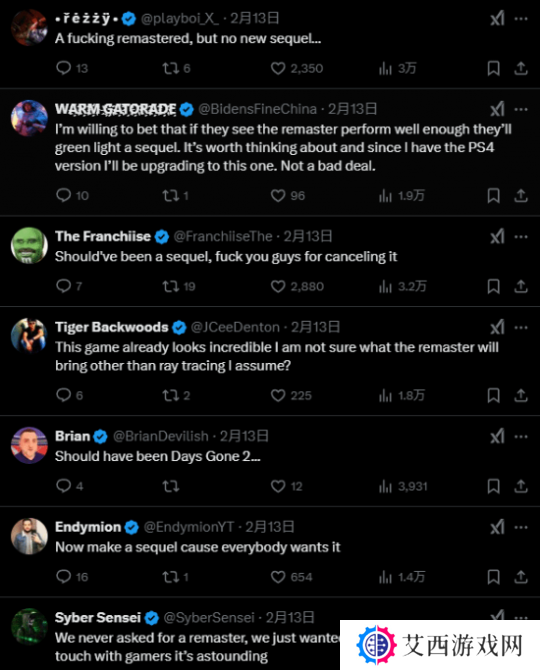The height and width of the screenshot is (670, 540).
Task: Open the 2月13日 timestamp on Endymion's tweet
Action: [x=270, y=527]
